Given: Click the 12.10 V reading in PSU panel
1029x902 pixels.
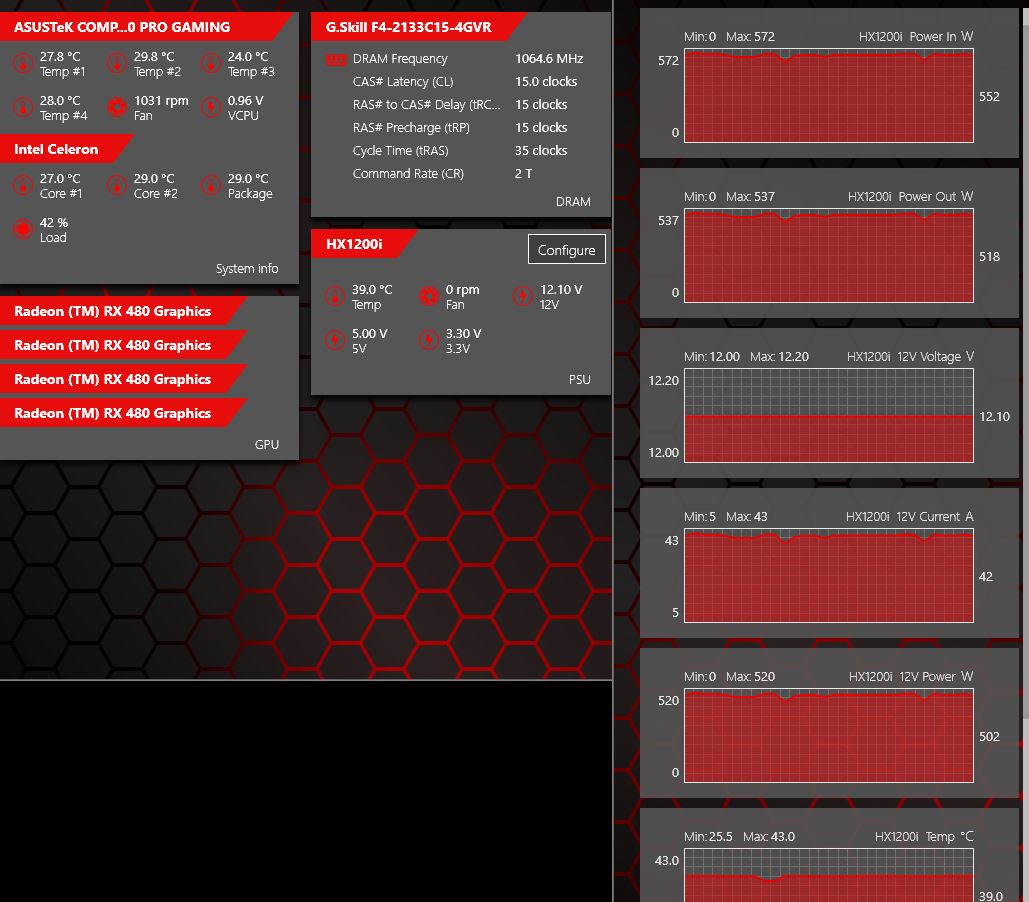Looking at the screenshot, I should tap(561, 290).
